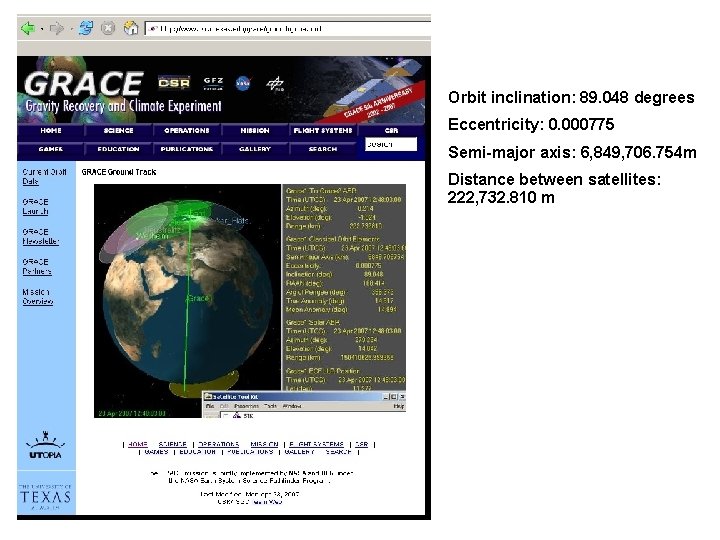The width and height of the screenshot is (720, 540).
Task: Open the OPERATIONS navigation tab
Action: (x=186, y=131)
